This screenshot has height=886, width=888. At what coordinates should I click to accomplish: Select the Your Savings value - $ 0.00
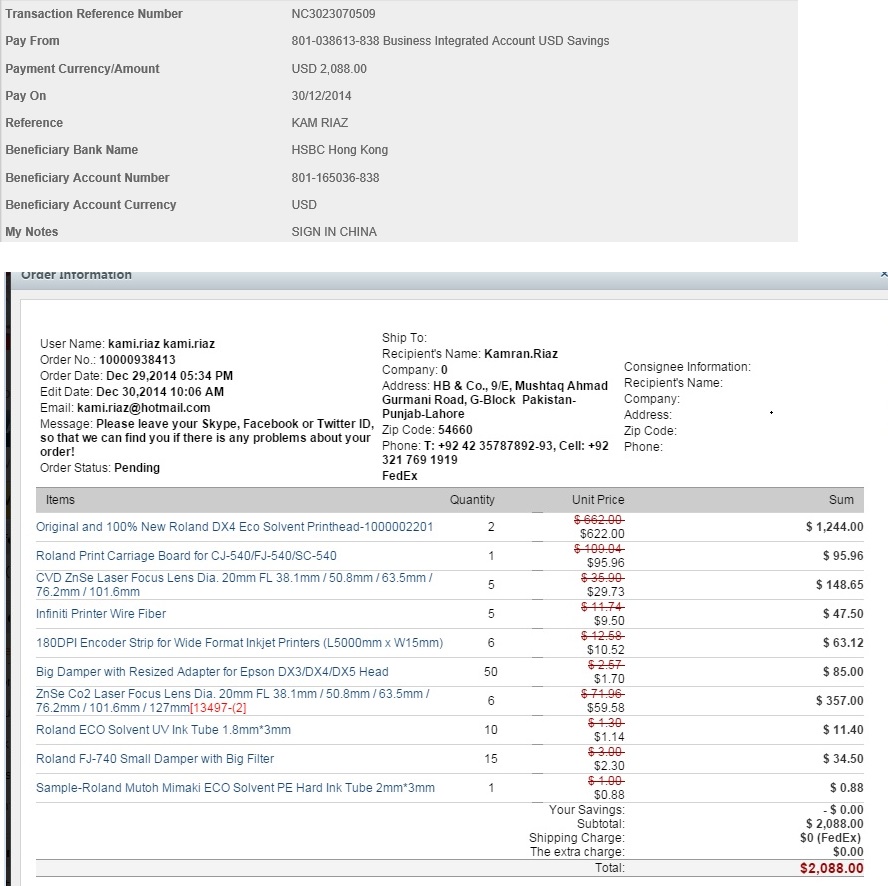click(x=843, y=810)
